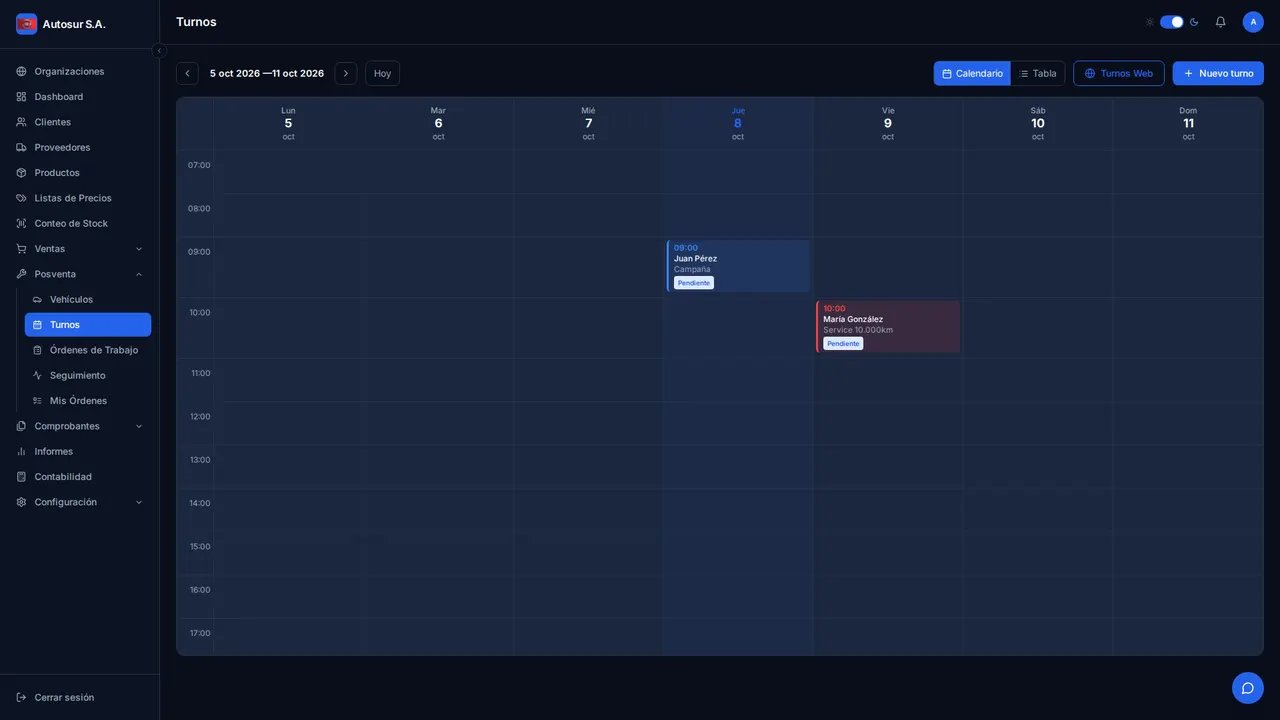Switch to Calendario view
The width and height of the screenshot is (1280, 720).
pos(972,73)
